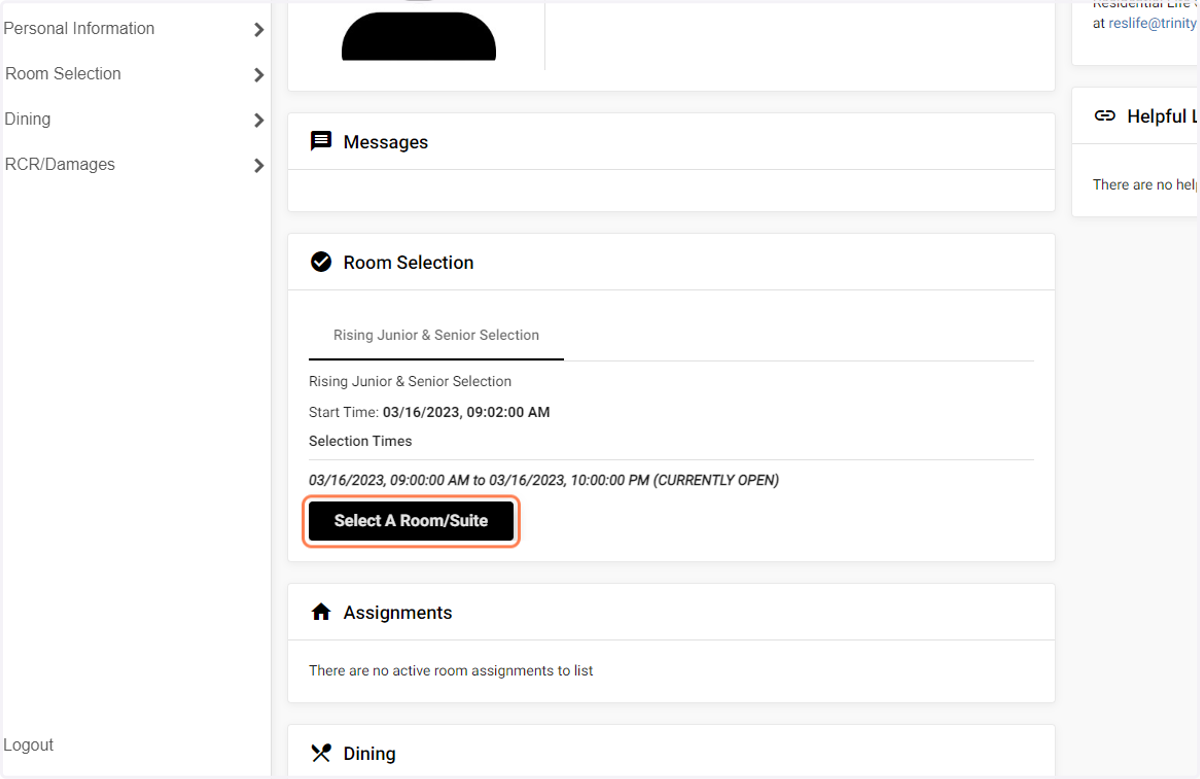Open Dining in the sidebar menu
This screenshot has width=1200, height=779.
[27, 119]
